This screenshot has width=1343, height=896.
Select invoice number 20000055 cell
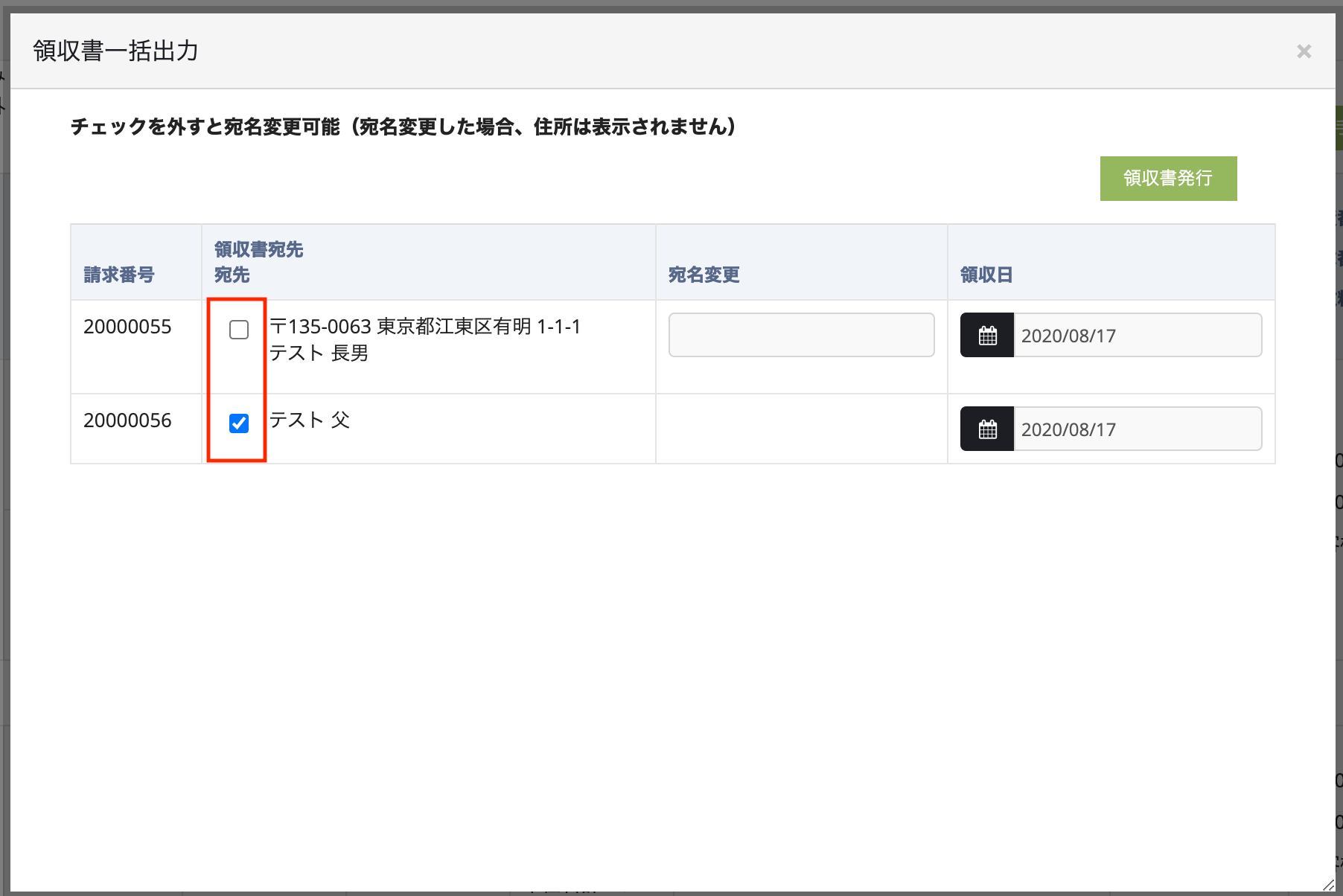[127, 327]
